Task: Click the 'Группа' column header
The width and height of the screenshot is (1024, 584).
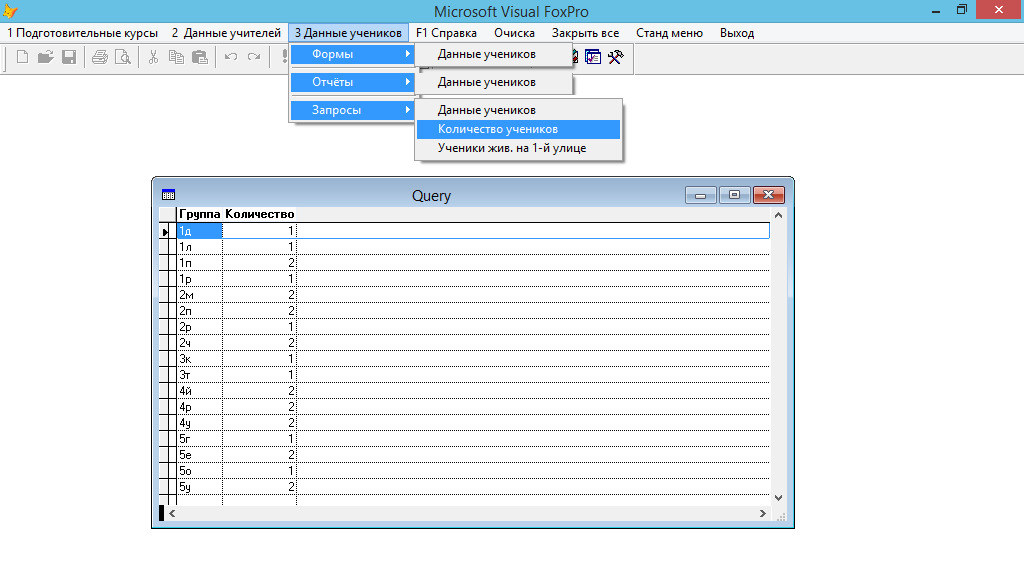Action: (x=200, y=214)
